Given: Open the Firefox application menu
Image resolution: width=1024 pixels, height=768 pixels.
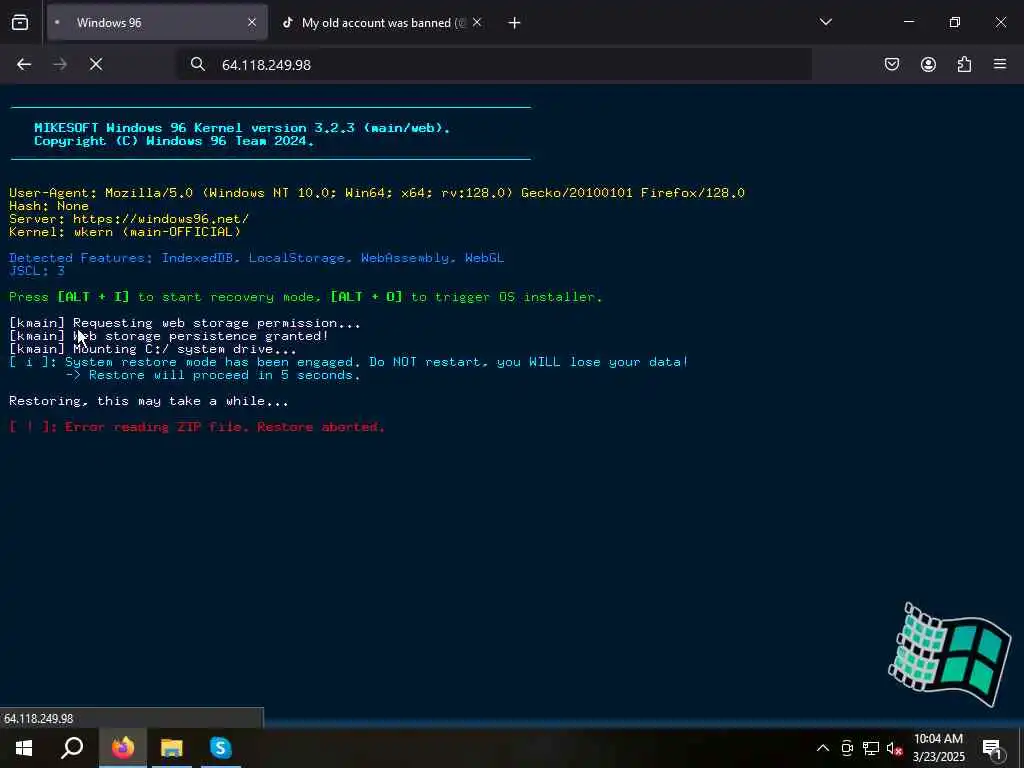Looking at the screenshot, I should point(1000,64).
